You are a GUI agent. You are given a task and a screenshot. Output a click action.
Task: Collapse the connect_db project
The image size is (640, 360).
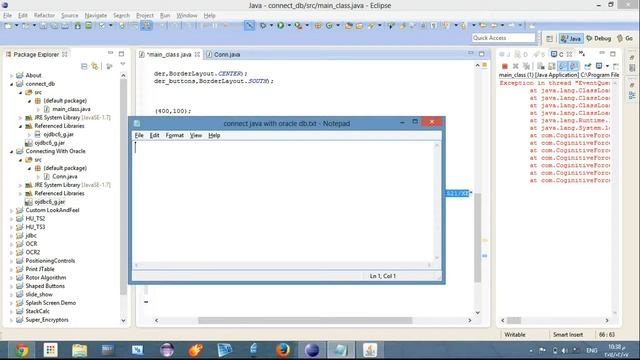12,84
